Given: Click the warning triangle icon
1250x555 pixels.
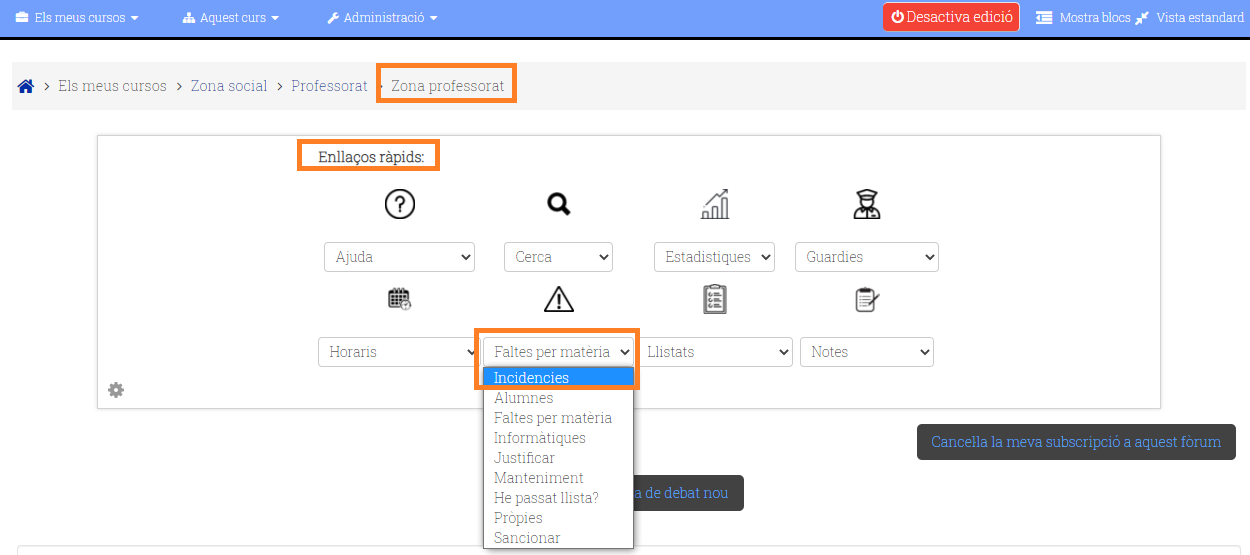Looking at the screenshot, I should [x=558, y=299].
